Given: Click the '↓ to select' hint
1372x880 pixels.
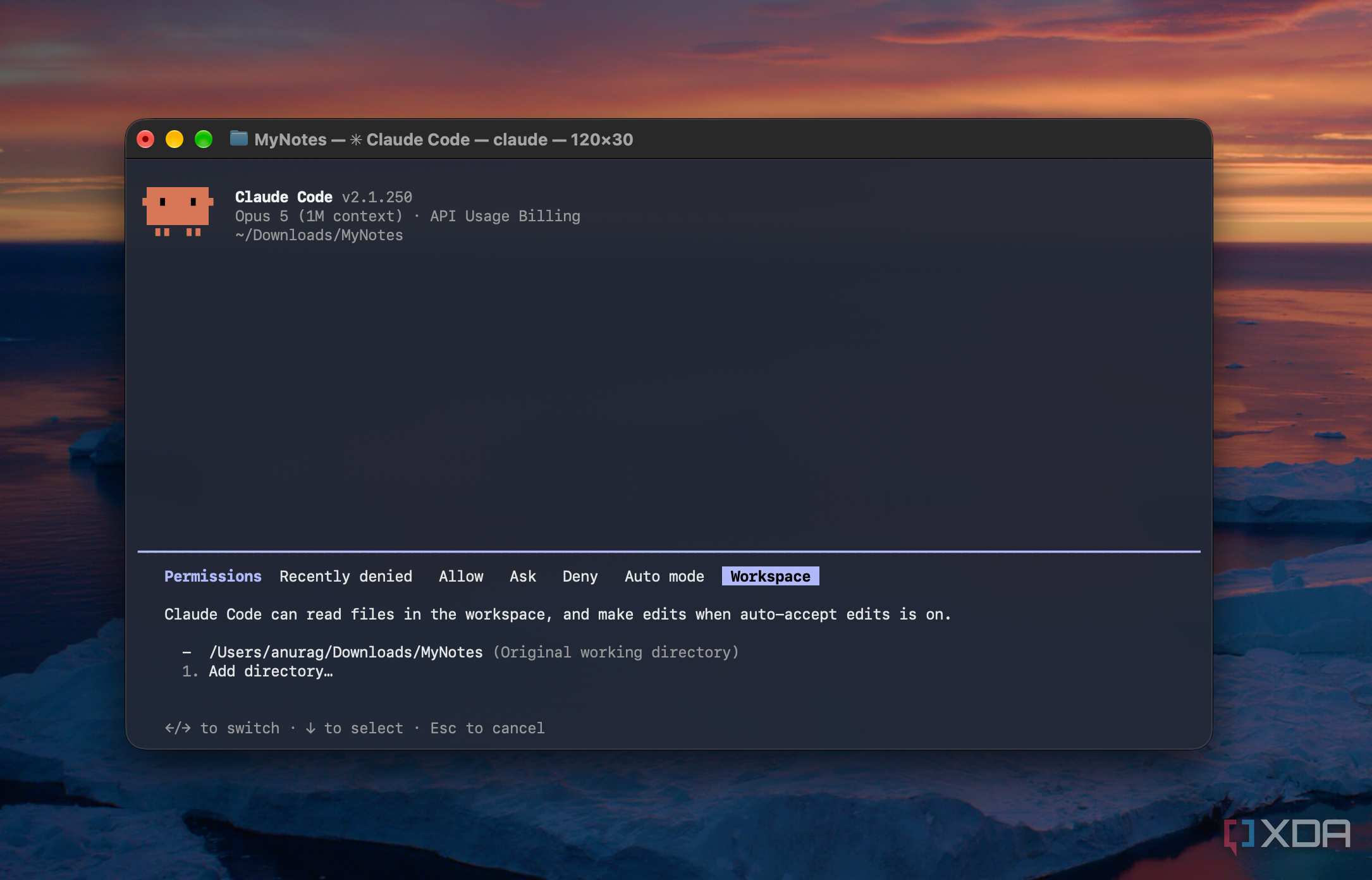Looking at the screenshot, I should coord(354,728).
